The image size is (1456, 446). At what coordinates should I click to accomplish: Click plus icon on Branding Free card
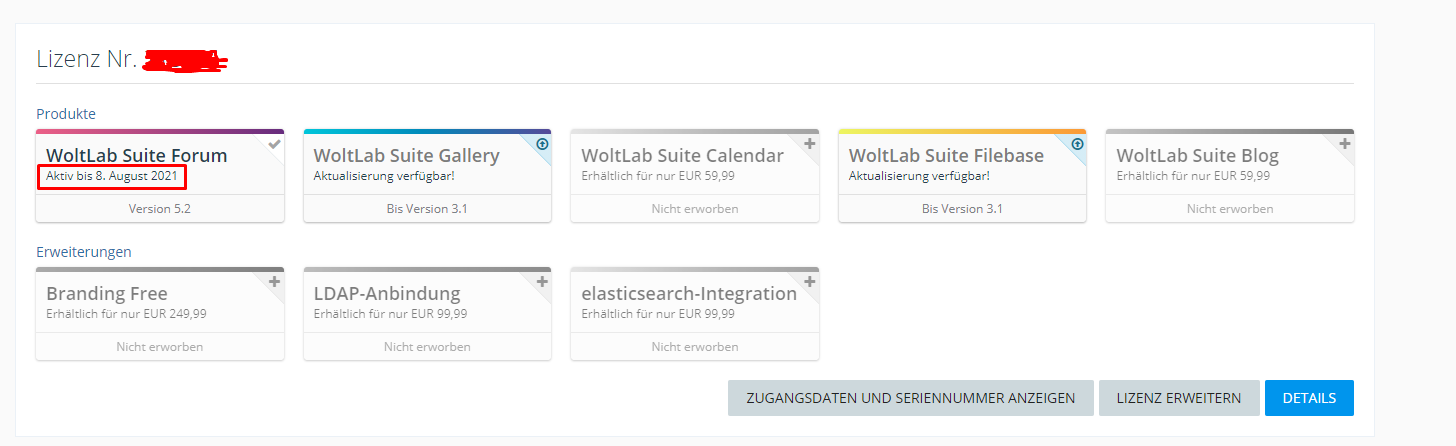pyautogui.click(x=275, y=281)
